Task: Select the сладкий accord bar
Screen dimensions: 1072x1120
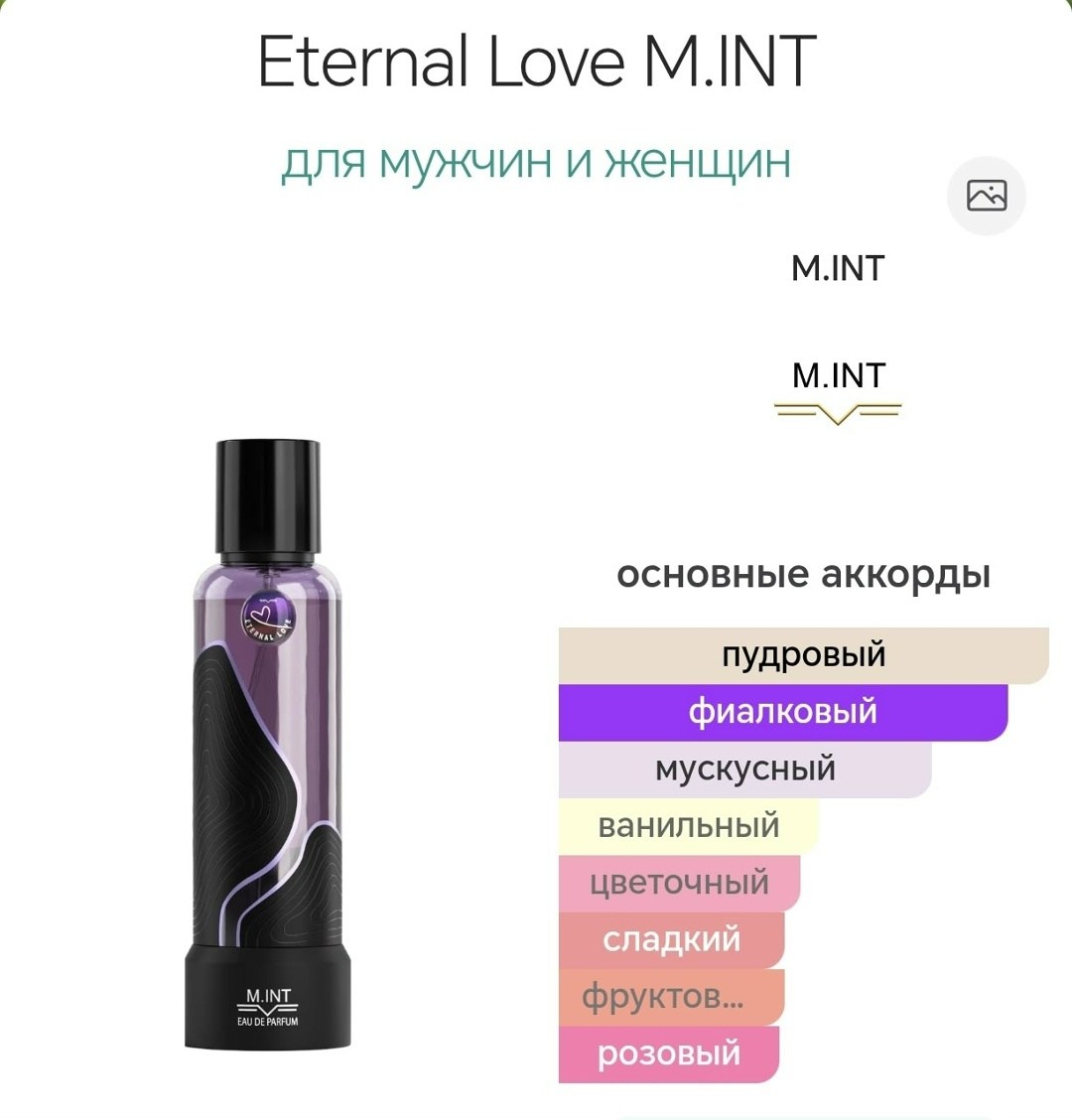Action: click(671, 940)
